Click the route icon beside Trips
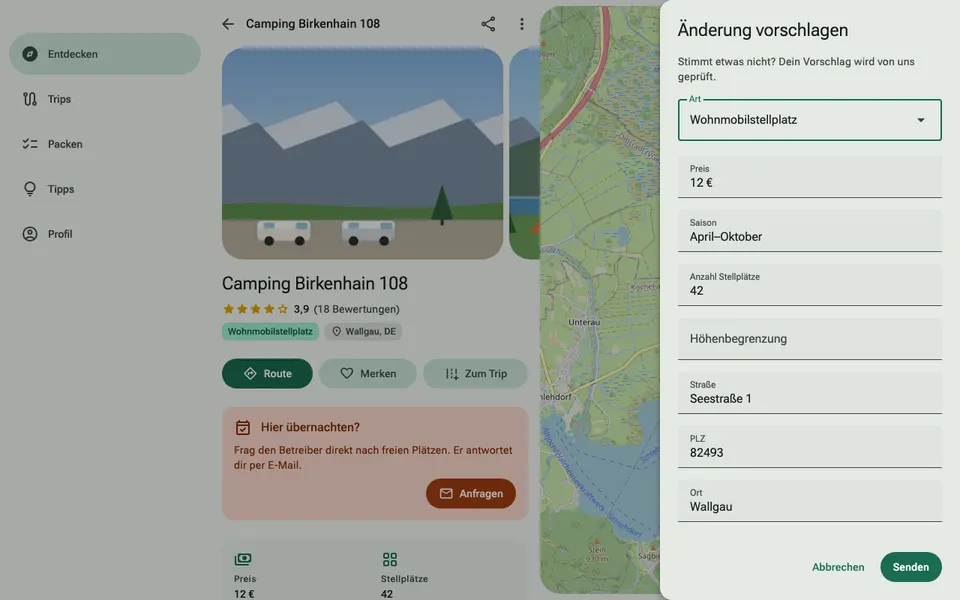Viewport: 960px width, 600px height. click(x=30, y=99)
